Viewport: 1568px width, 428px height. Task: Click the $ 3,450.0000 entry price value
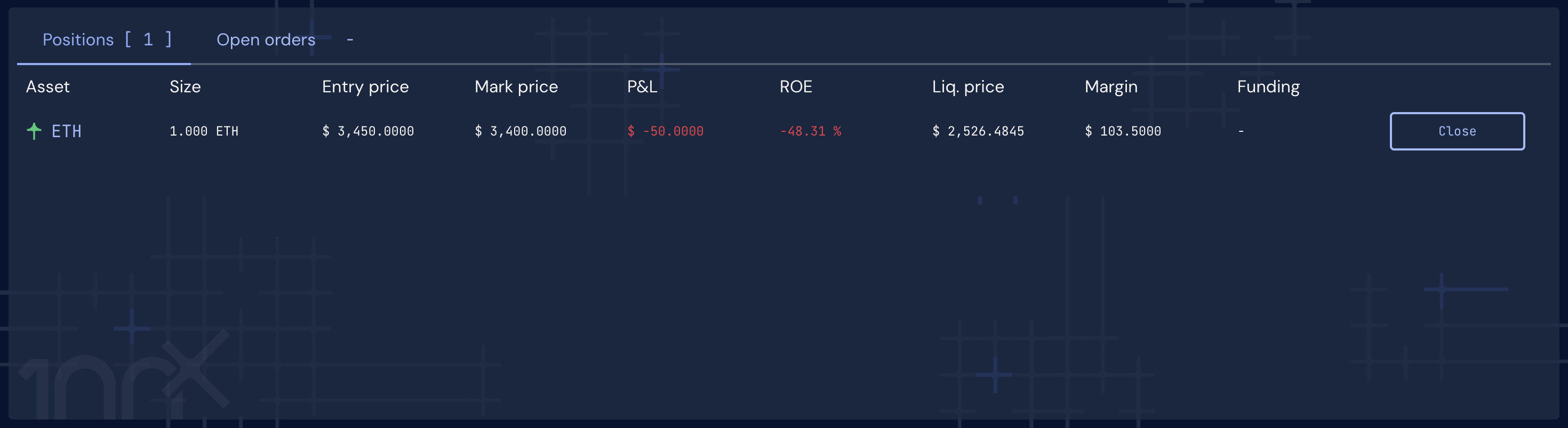(367, 131)
